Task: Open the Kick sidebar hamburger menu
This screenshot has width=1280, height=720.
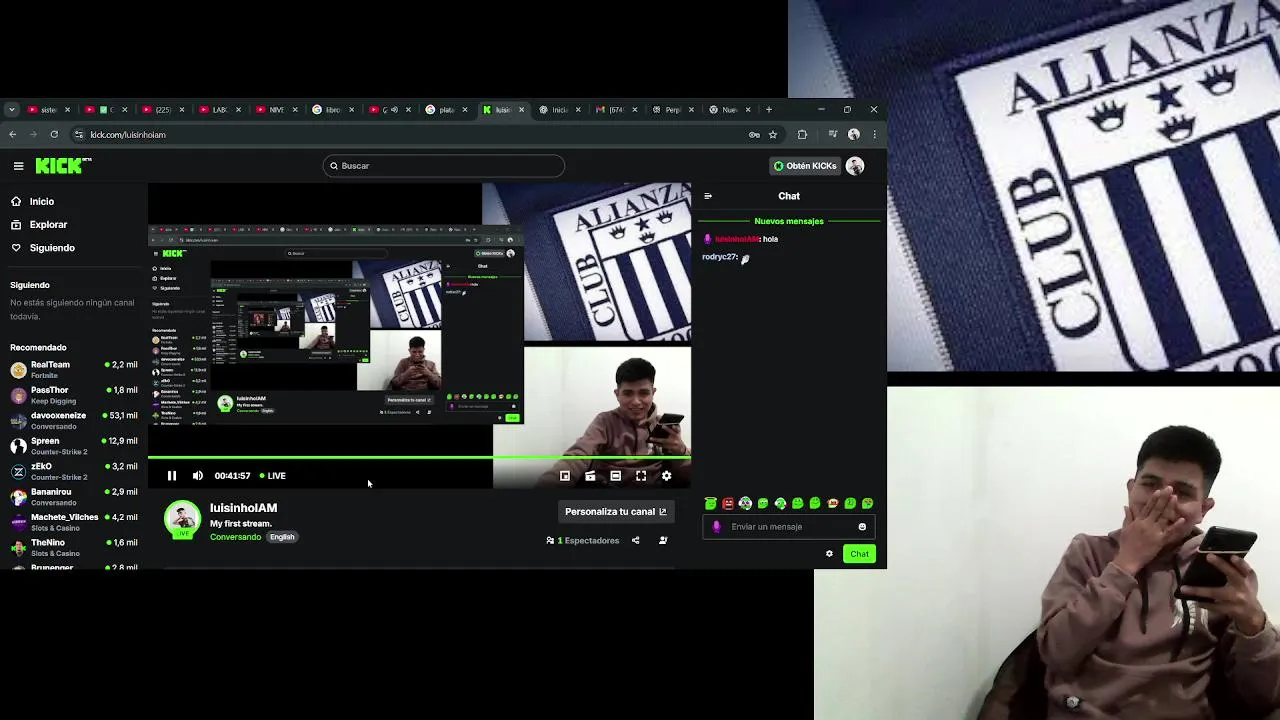Action: (18, 166)
